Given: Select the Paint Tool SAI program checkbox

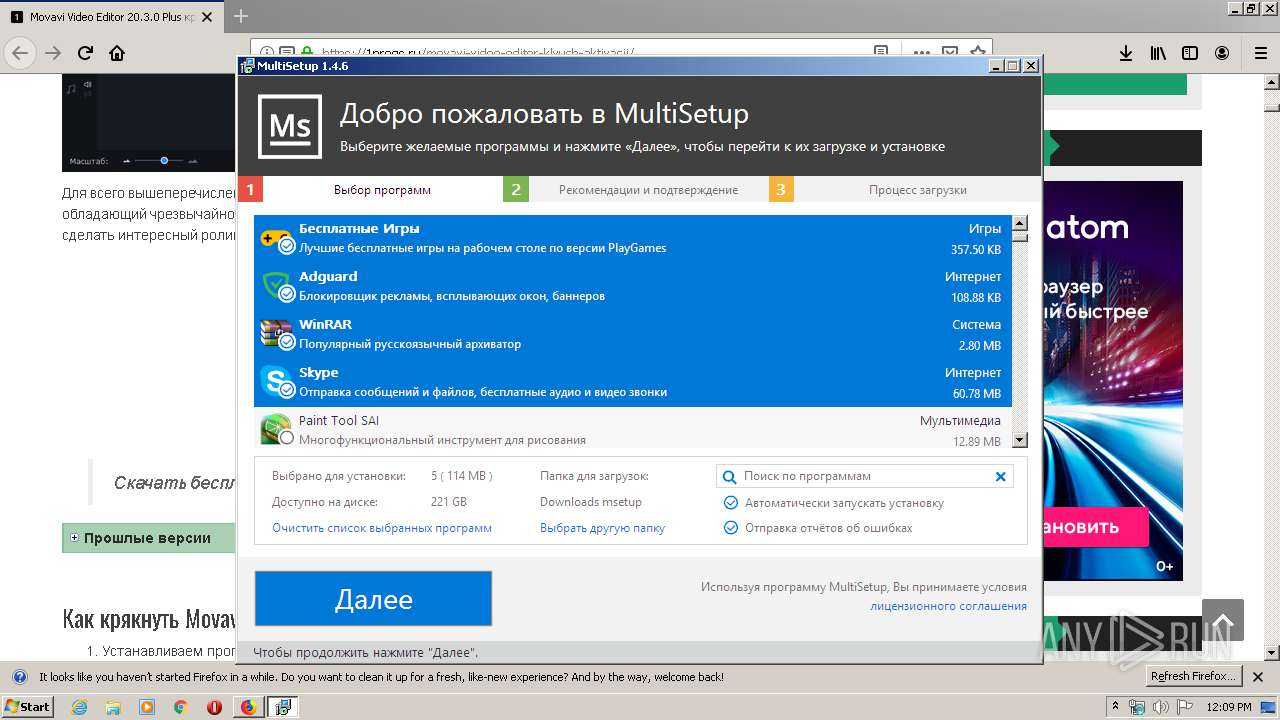Looking at the screenshot, I should [286, 438].
